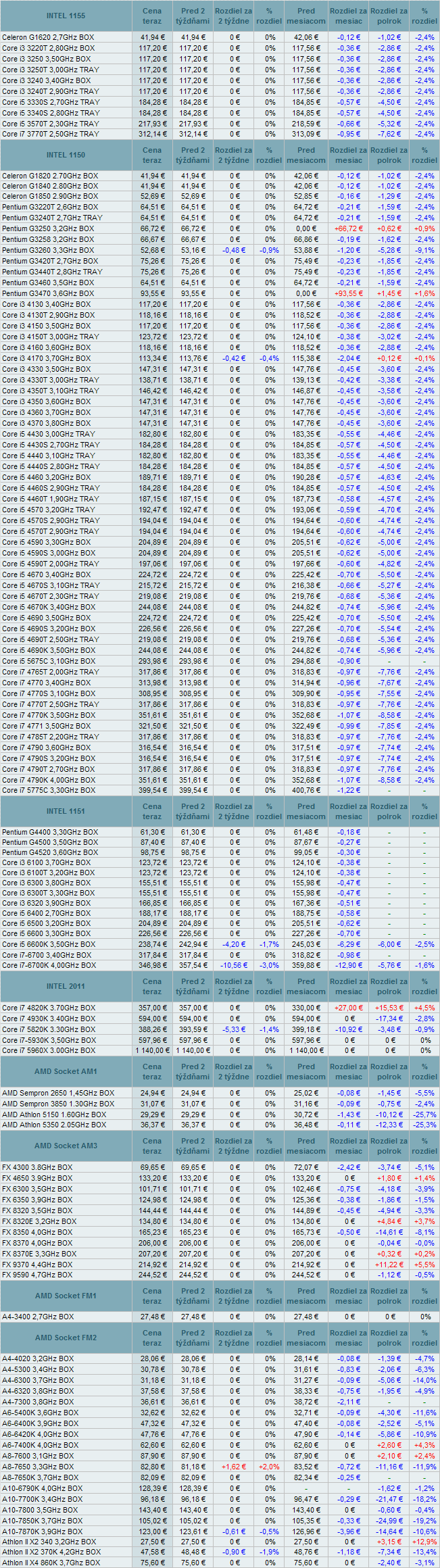Screen dimensions: 440x1568
Task: Select the AMD Socket FM1 header
Action: pyautogui.click(x=66, y=1296)
